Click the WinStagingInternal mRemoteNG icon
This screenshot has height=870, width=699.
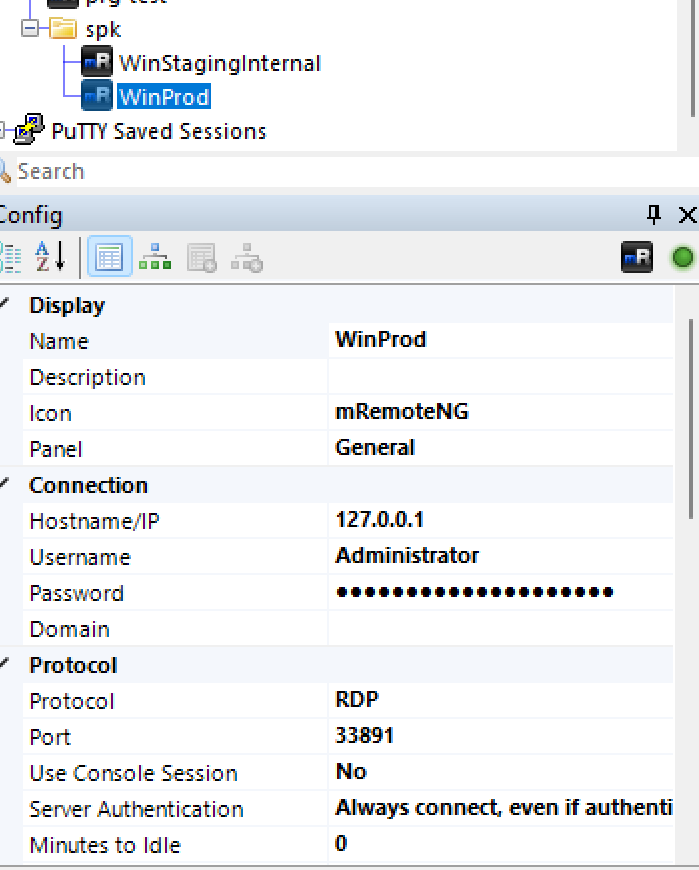(97, 61)
